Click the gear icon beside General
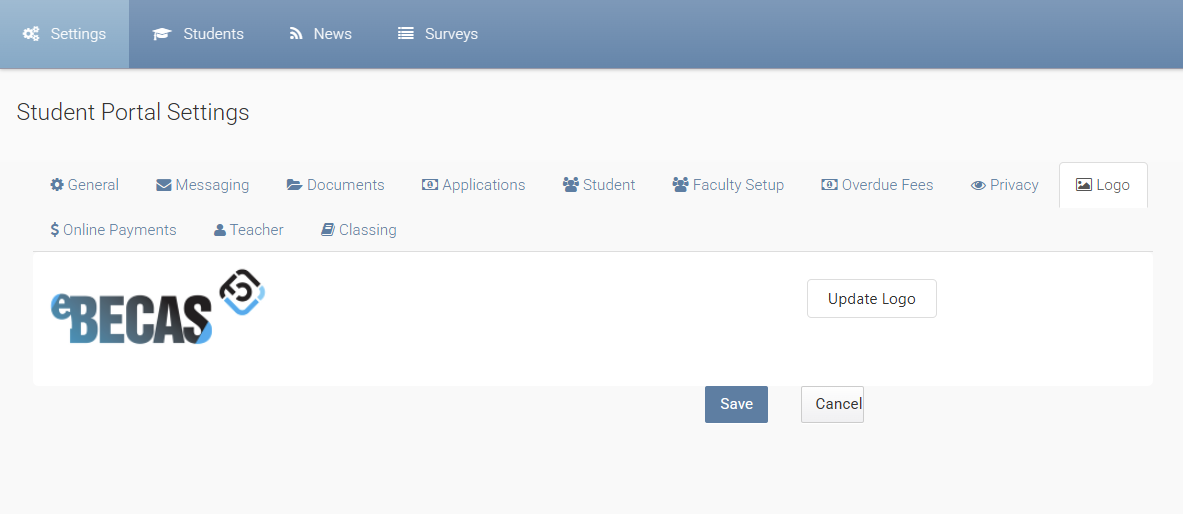This screenshot has width=1183, height=514. (x=57, y=185)
